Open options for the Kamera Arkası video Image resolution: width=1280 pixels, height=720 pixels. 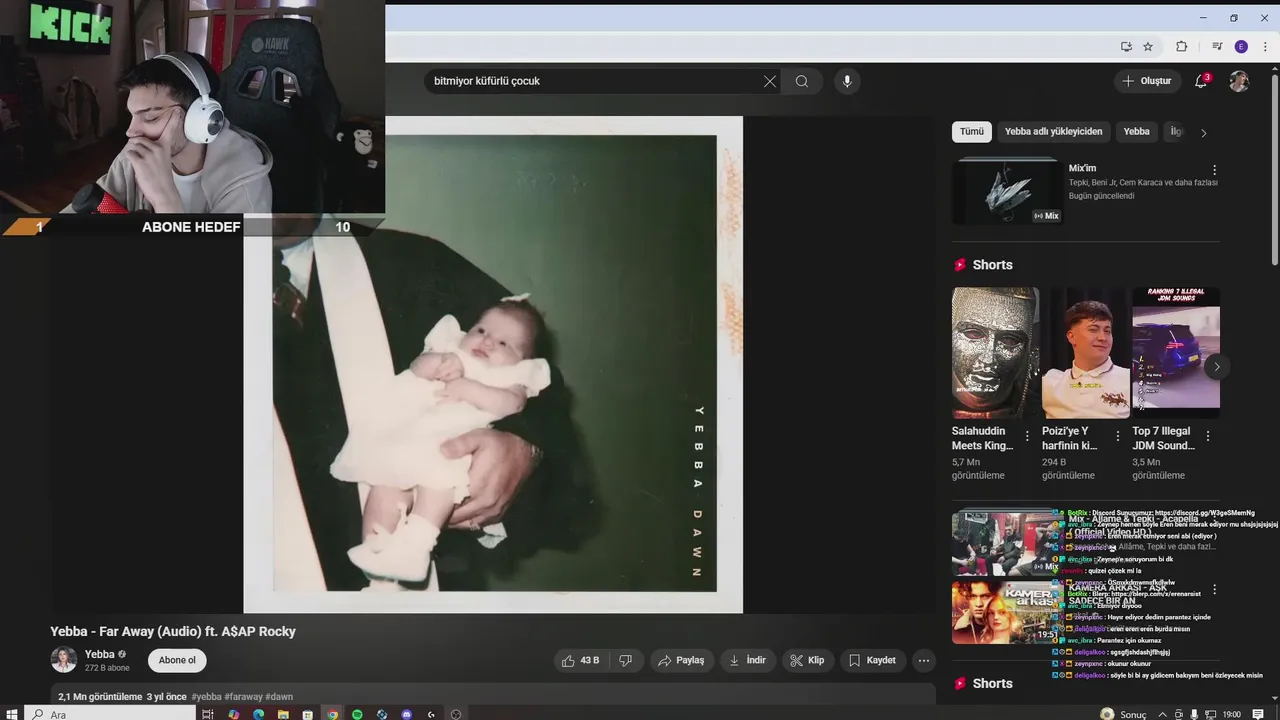click(1215, 590)
